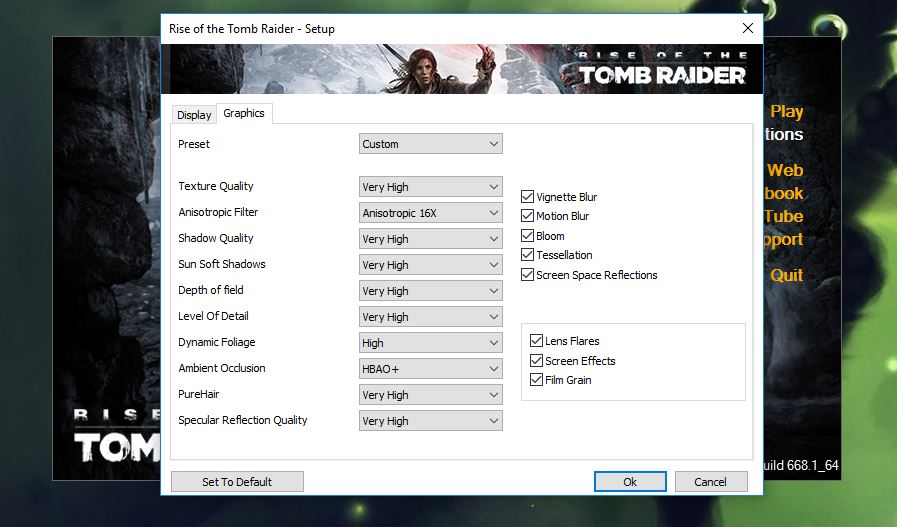897x527 pixels.
Task: Click the Tomb Raider banner image
Action: tap(462, 69)
